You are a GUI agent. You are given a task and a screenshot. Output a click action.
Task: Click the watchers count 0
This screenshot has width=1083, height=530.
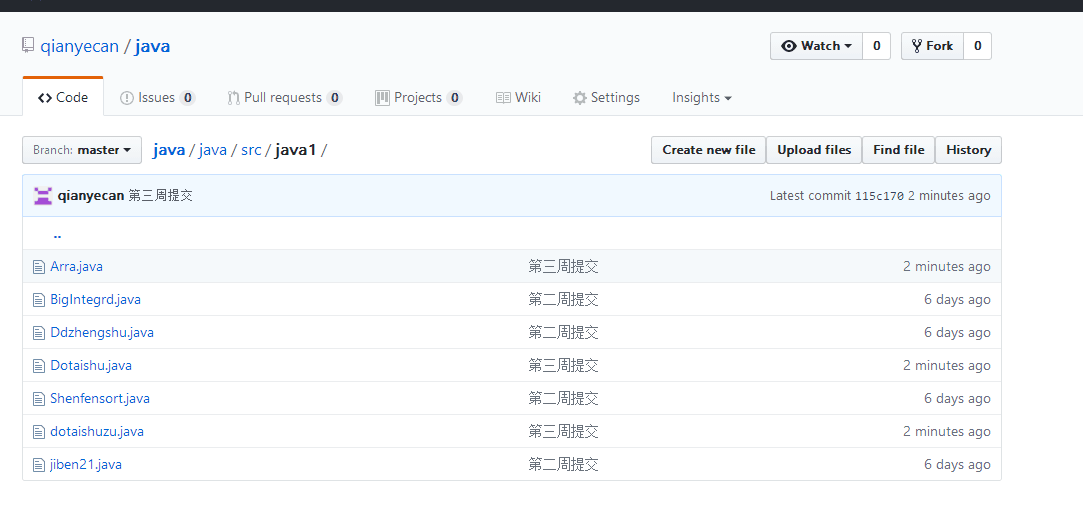[x=876, y=46]
